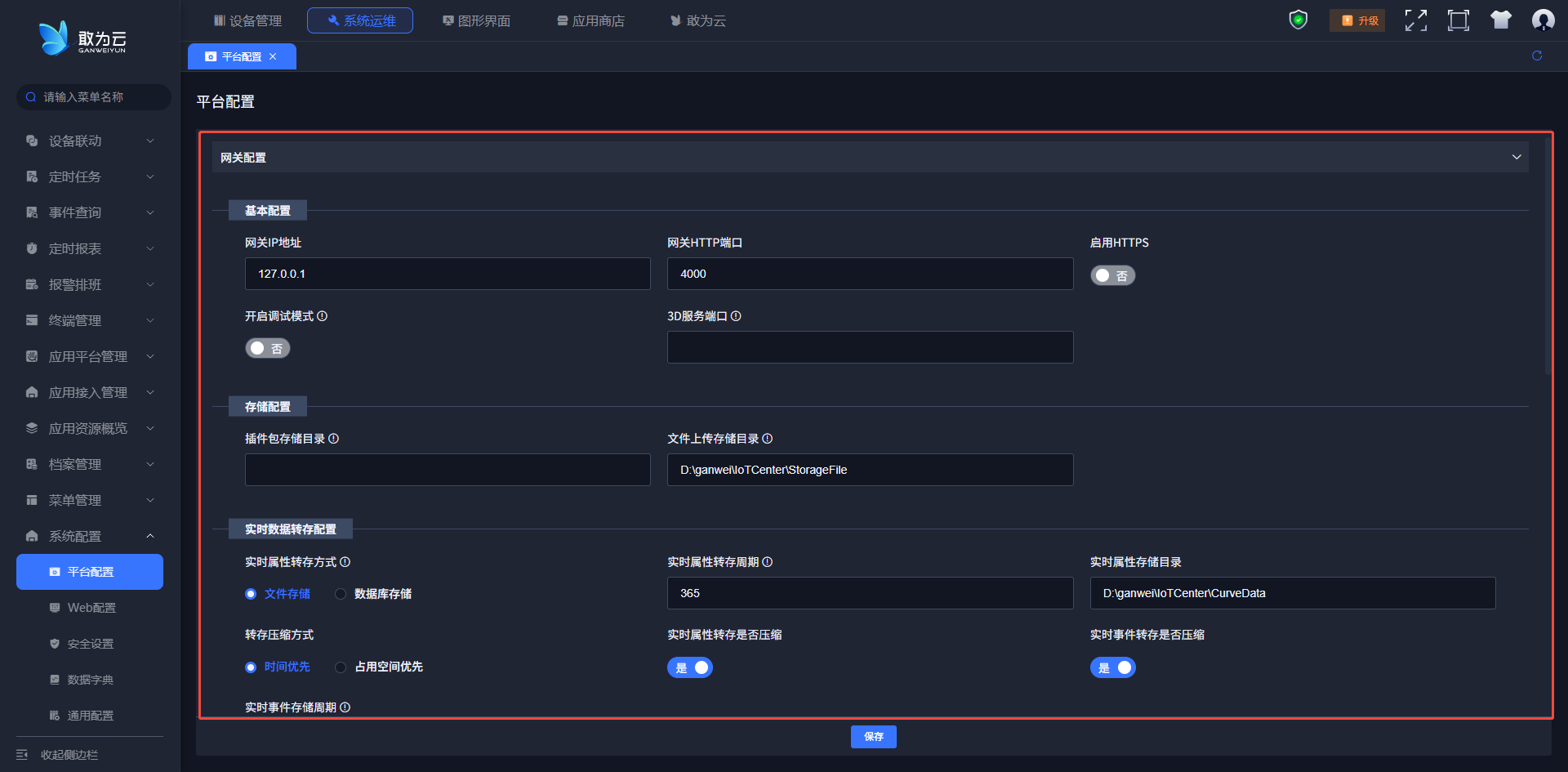Collapse the 网关配置 section chevron

coord(1516,157)
